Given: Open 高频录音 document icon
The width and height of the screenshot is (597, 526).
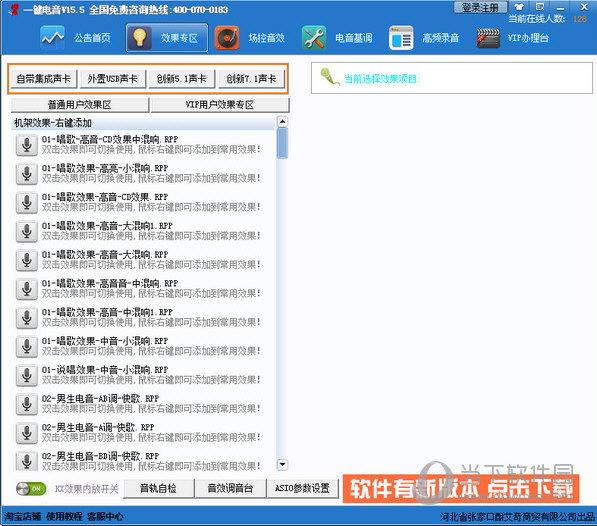Looking at the screenshot, I should click(401, 38).
